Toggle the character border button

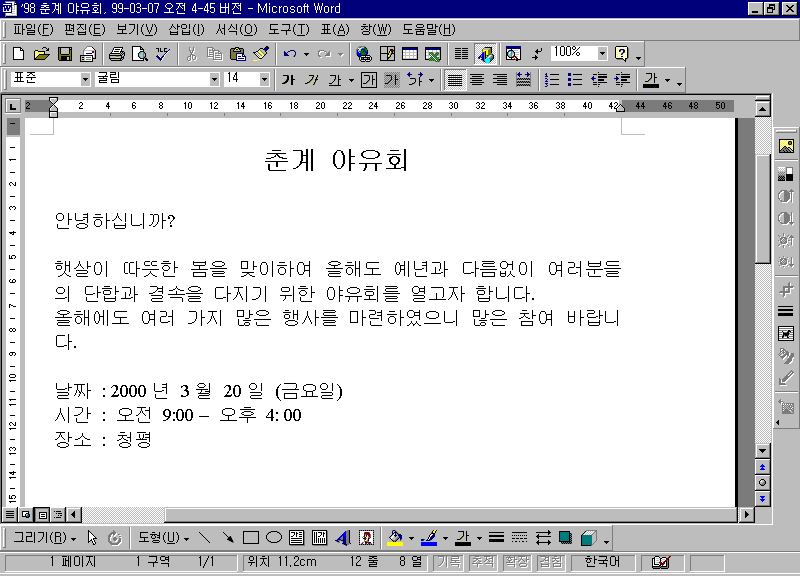tap(368, 80)
